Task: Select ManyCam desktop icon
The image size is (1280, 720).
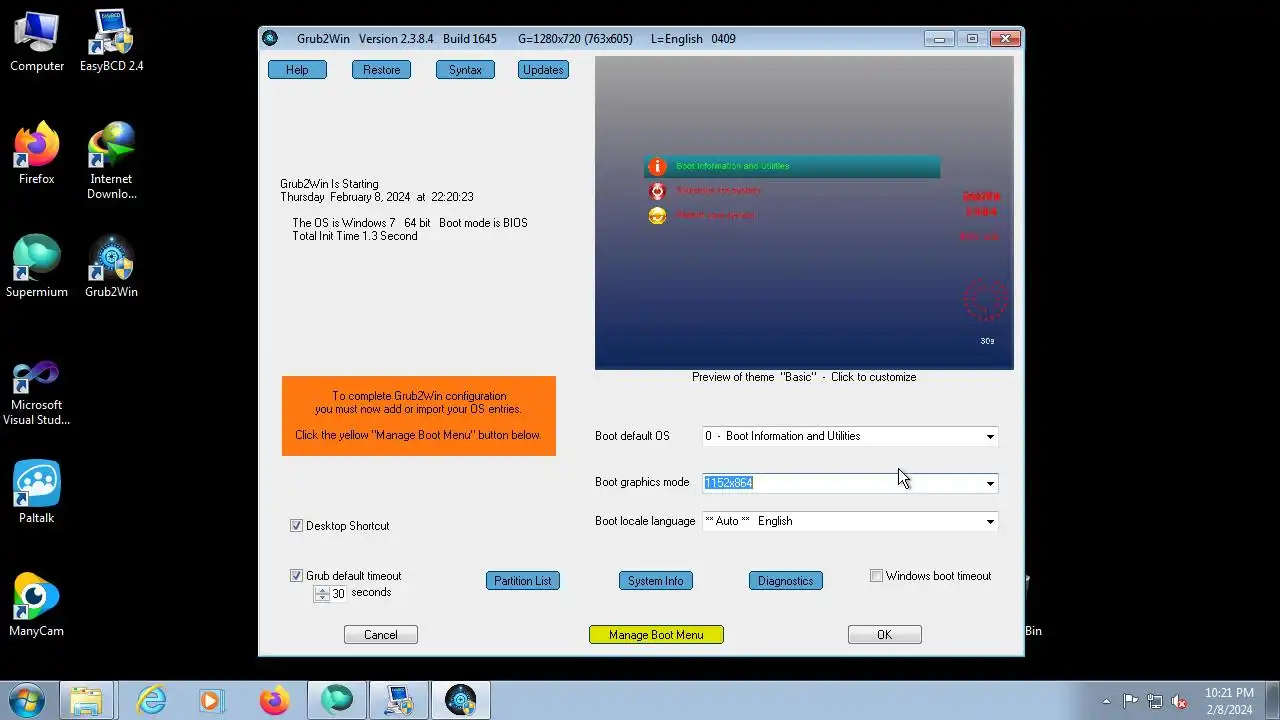Action: tap(37, 605)
